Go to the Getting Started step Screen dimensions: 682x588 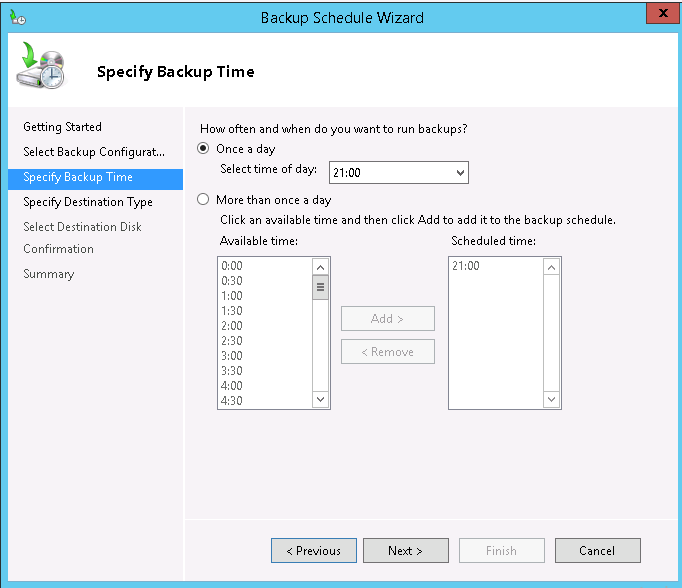(x=62, y=127)
